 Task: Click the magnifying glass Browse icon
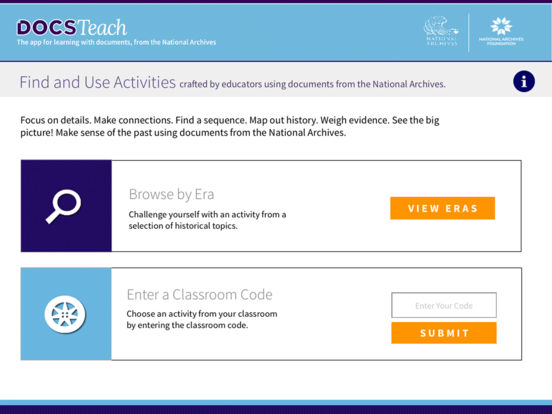(63, 206)
